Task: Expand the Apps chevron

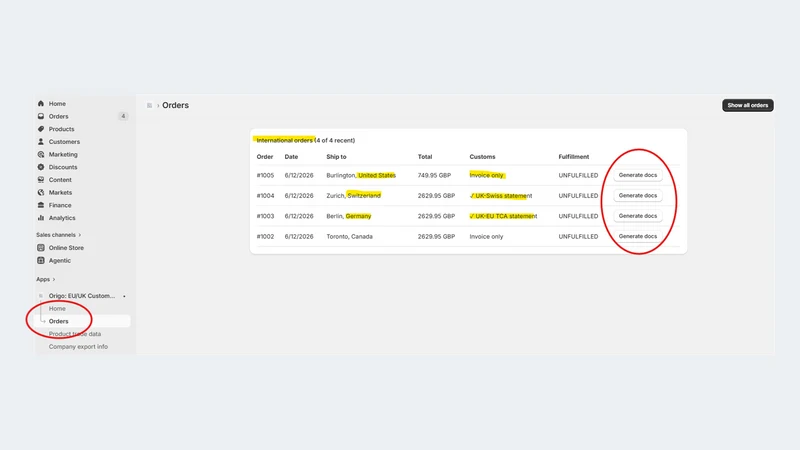Action: [54, 280]
